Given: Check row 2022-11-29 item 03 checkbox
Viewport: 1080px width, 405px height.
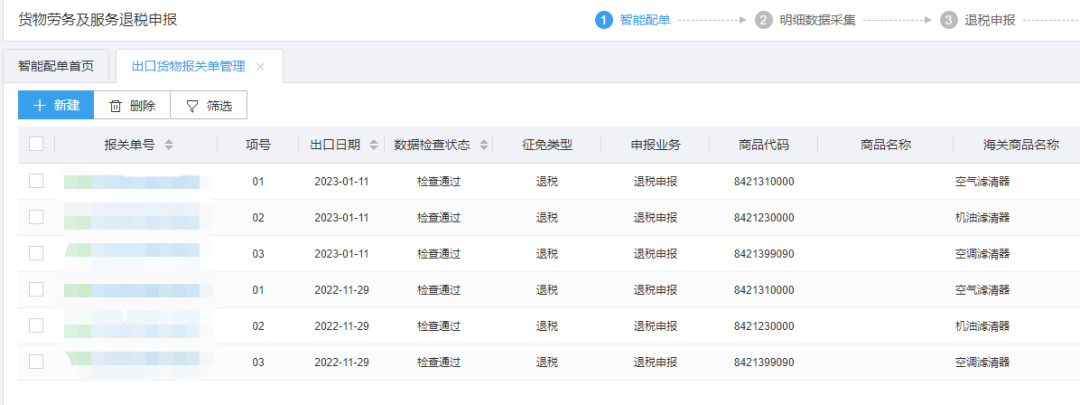Looking at the screenshot, I should (36, 361).
